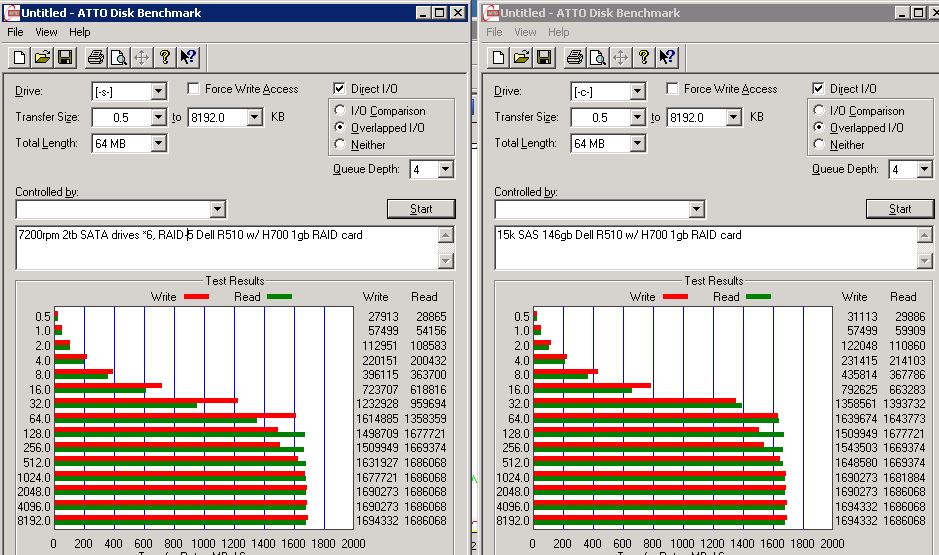This screenshot has height=555, width=939.
Task: Click Open folder icon in left window
Action: pyautogui.click(x=42, y=57)
